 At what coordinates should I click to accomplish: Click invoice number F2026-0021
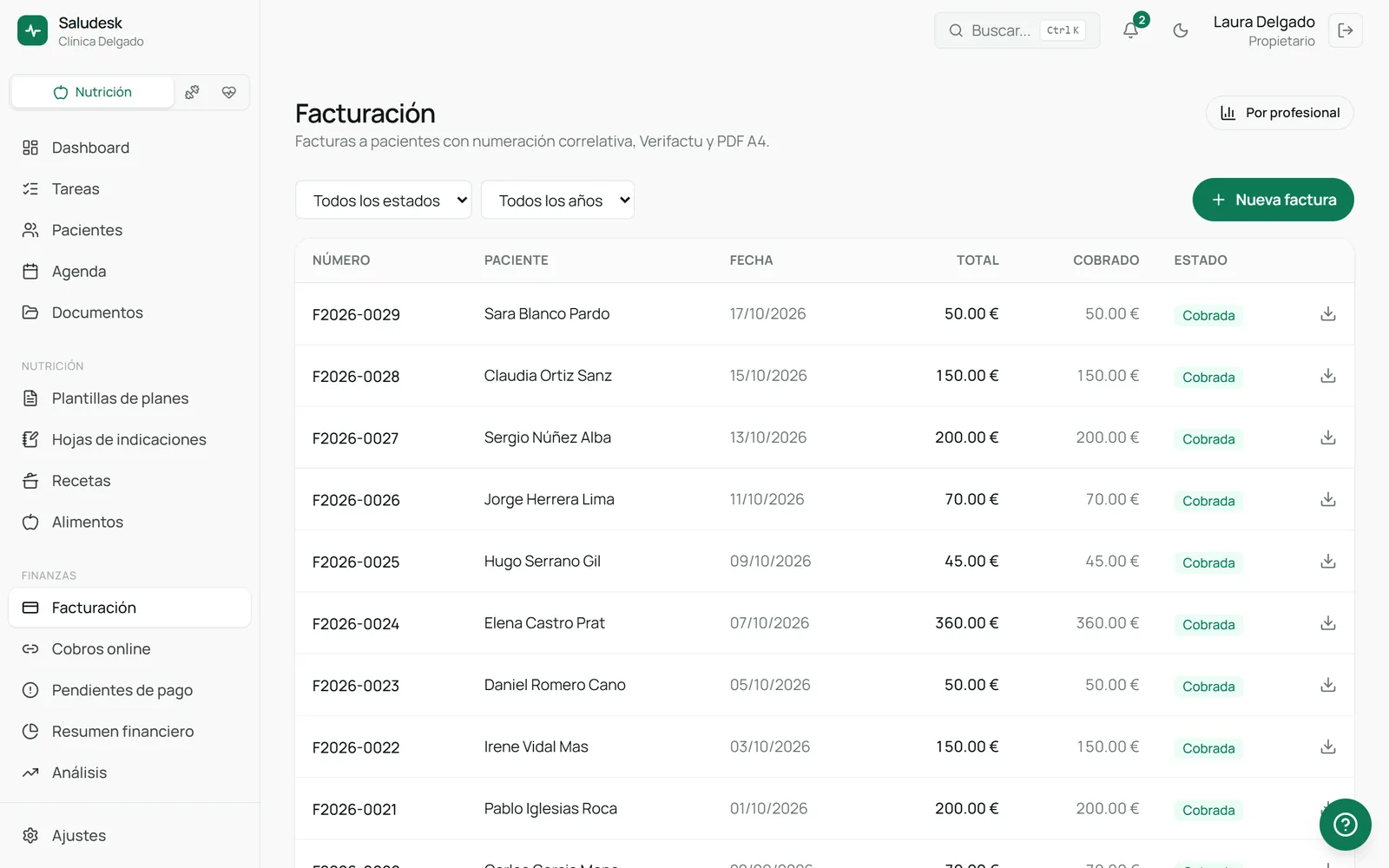tap(354, 809)
